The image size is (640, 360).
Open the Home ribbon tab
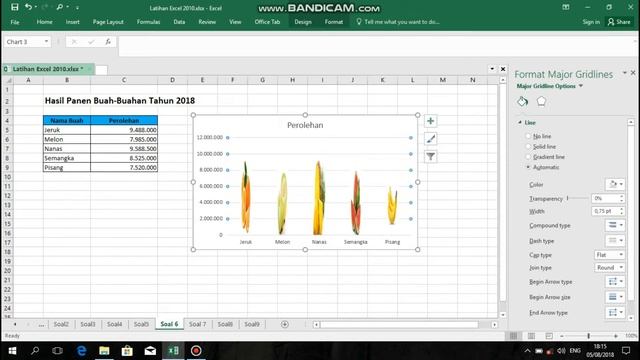(44, 22)
